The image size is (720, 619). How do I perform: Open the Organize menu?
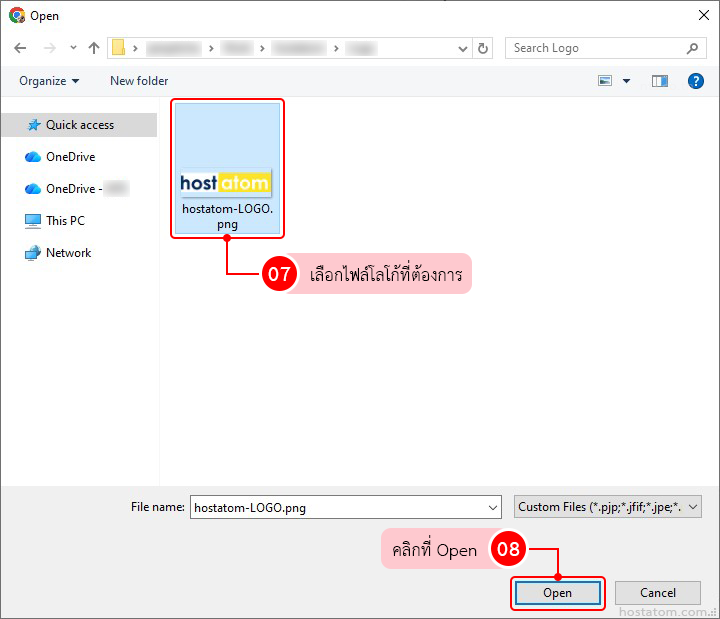(x=49, y=81)
